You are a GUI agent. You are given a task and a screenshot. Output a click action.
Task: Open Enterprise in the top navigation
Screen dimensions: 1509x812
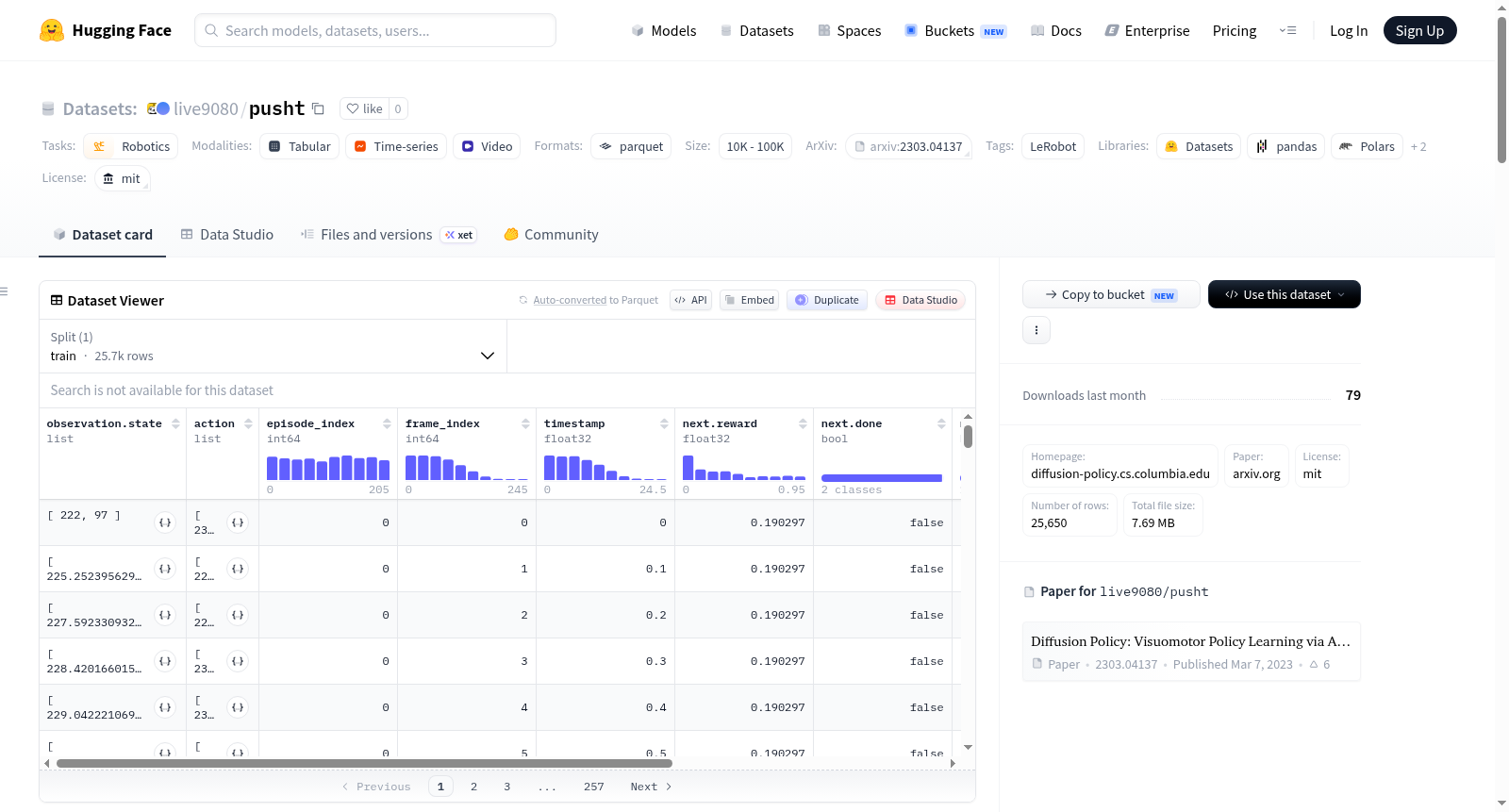tap(1147, 30)
